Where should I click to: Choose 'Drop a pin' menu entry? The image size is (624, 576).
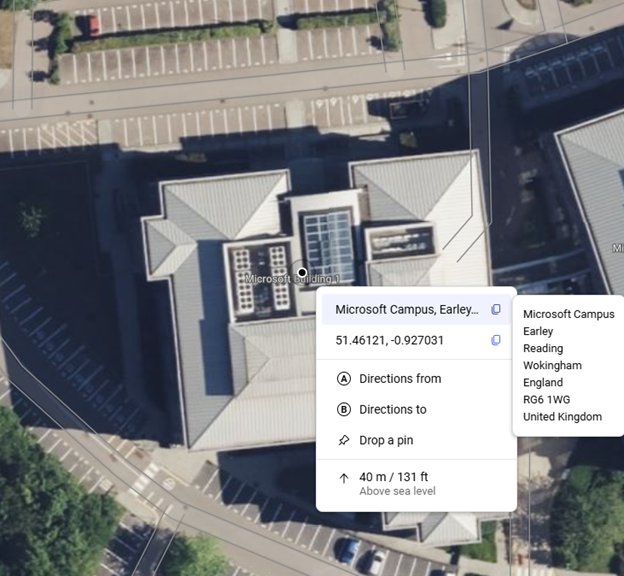tap(386, 440)
